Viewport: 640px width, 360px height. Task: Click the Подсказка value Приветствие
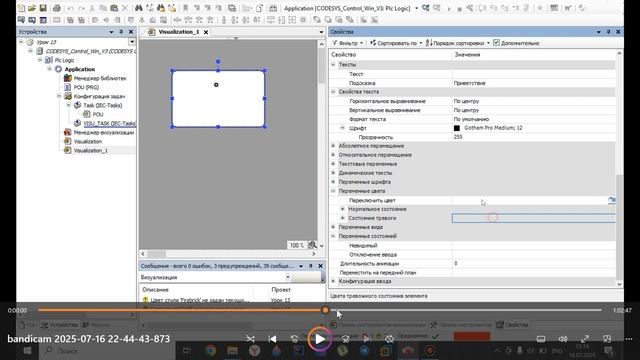(469, 83)
